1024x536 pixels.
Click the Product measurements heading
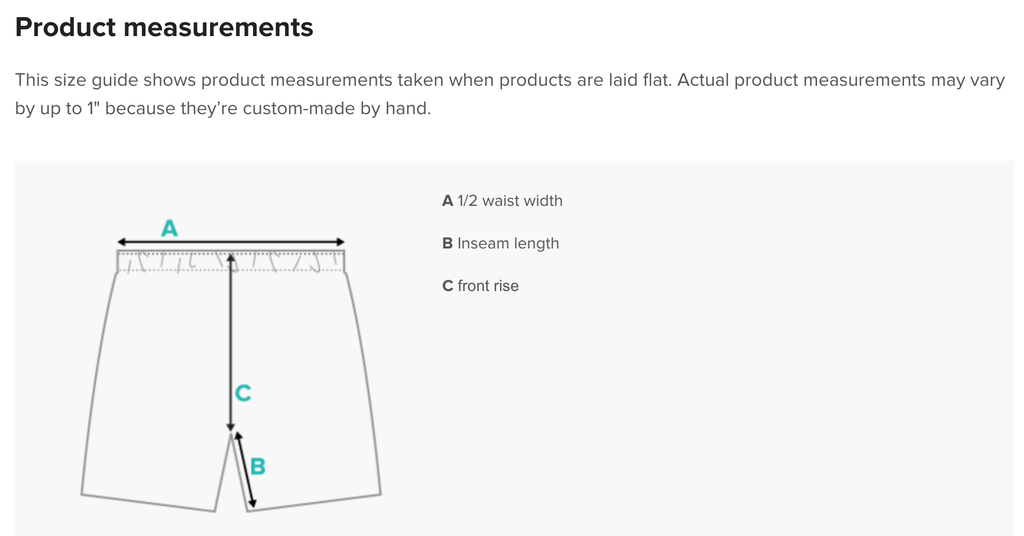[164, 27]
